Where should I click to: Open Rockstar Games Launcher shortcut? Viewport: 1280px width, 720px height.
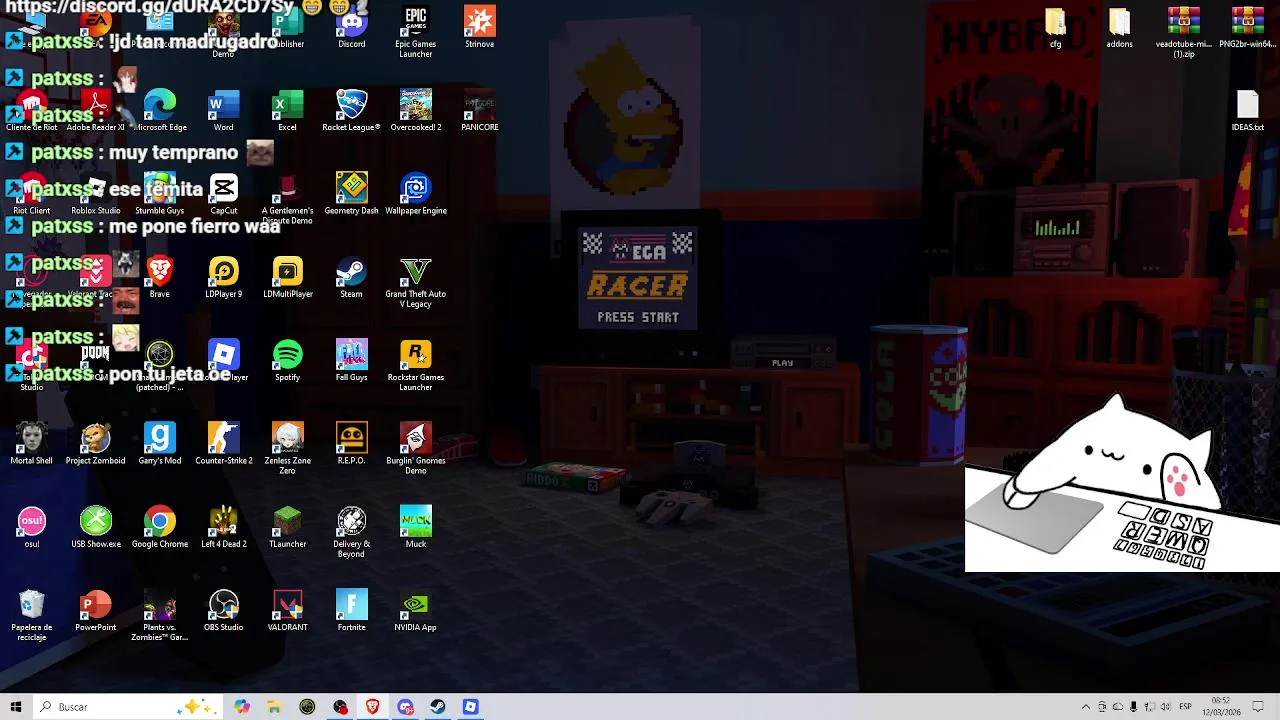pyautogui.click(x=415, y=365)
